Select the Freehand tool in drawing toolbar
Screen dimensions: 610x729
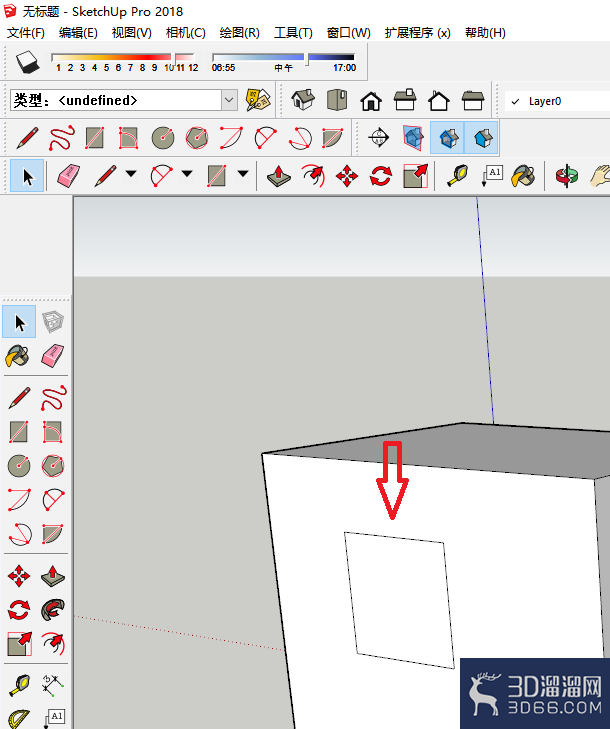coord(61,138)
